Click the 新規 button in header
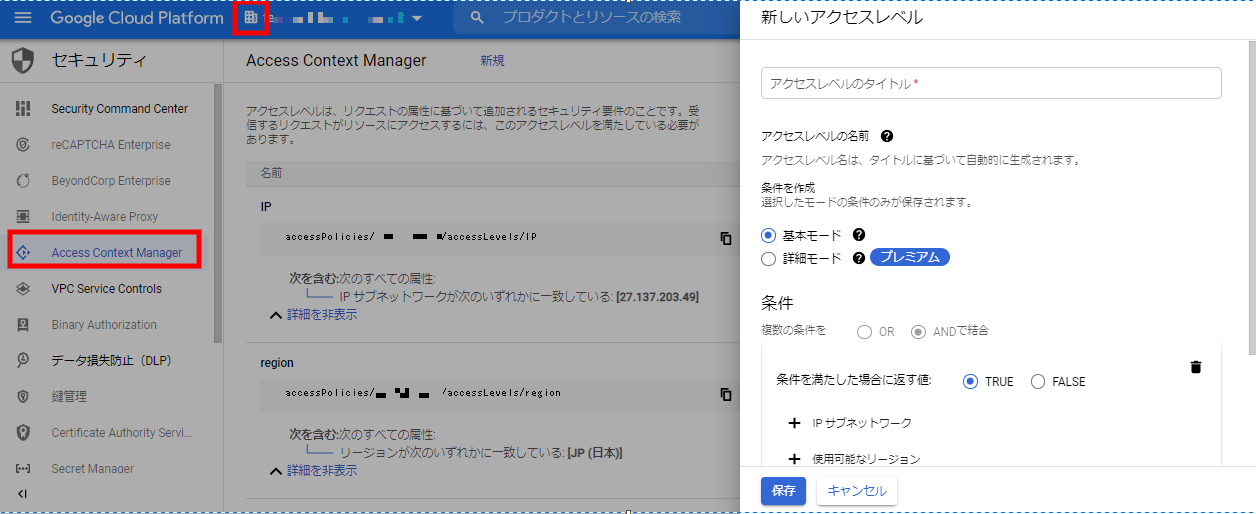The image size is (1256, 514). pos(492,61)
